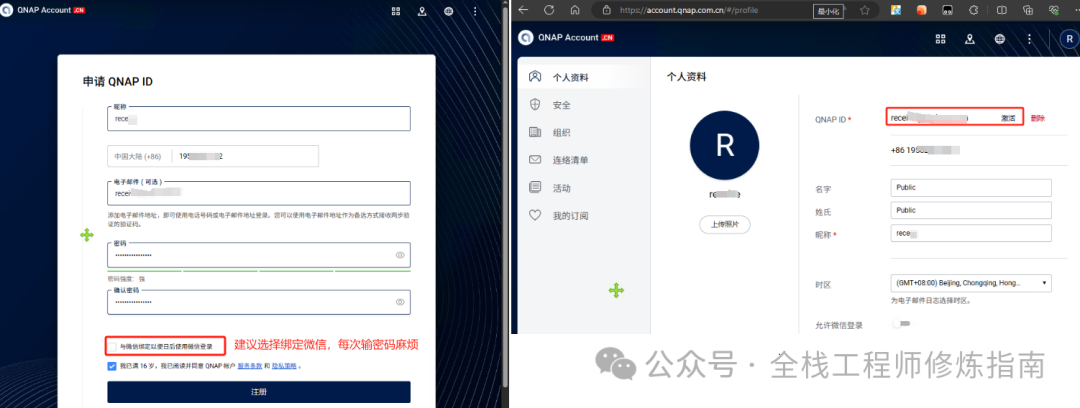The image size is (1080, 408).
Task: Open the 中国大陆 (+86) country code selector
Action: [x=138, y=156]
